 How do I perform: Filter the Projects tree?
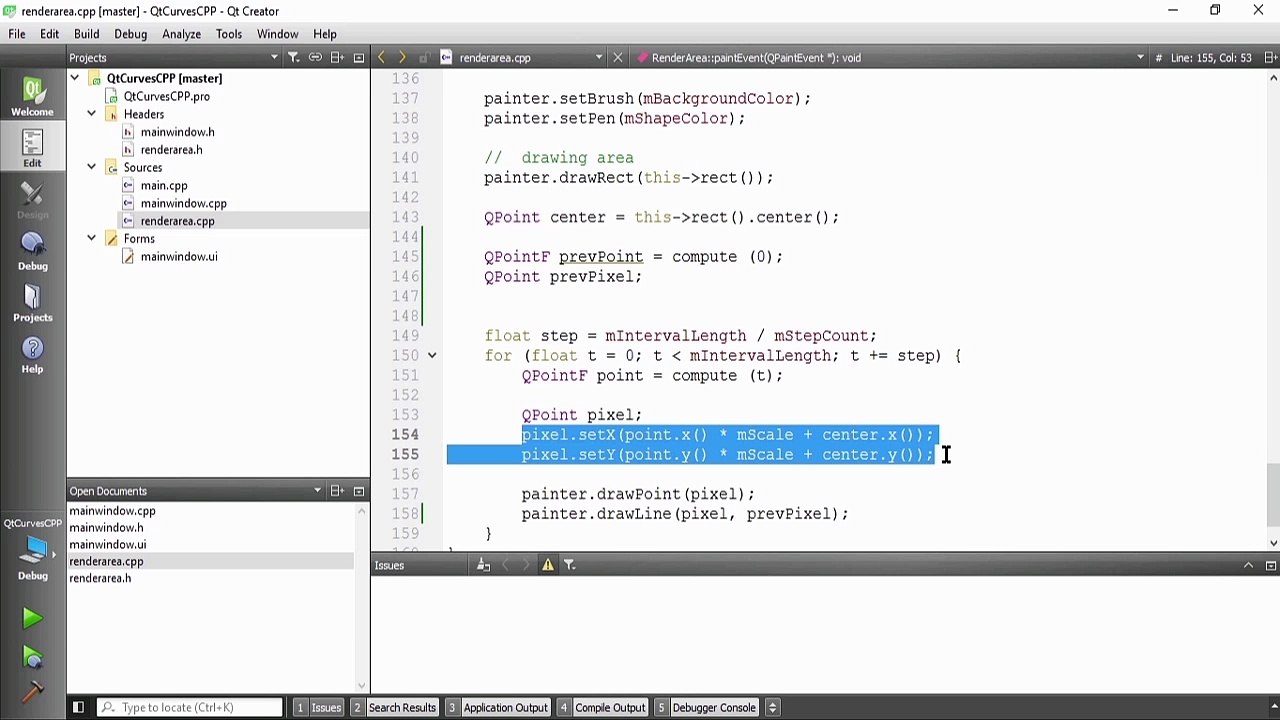coord(294,58)
